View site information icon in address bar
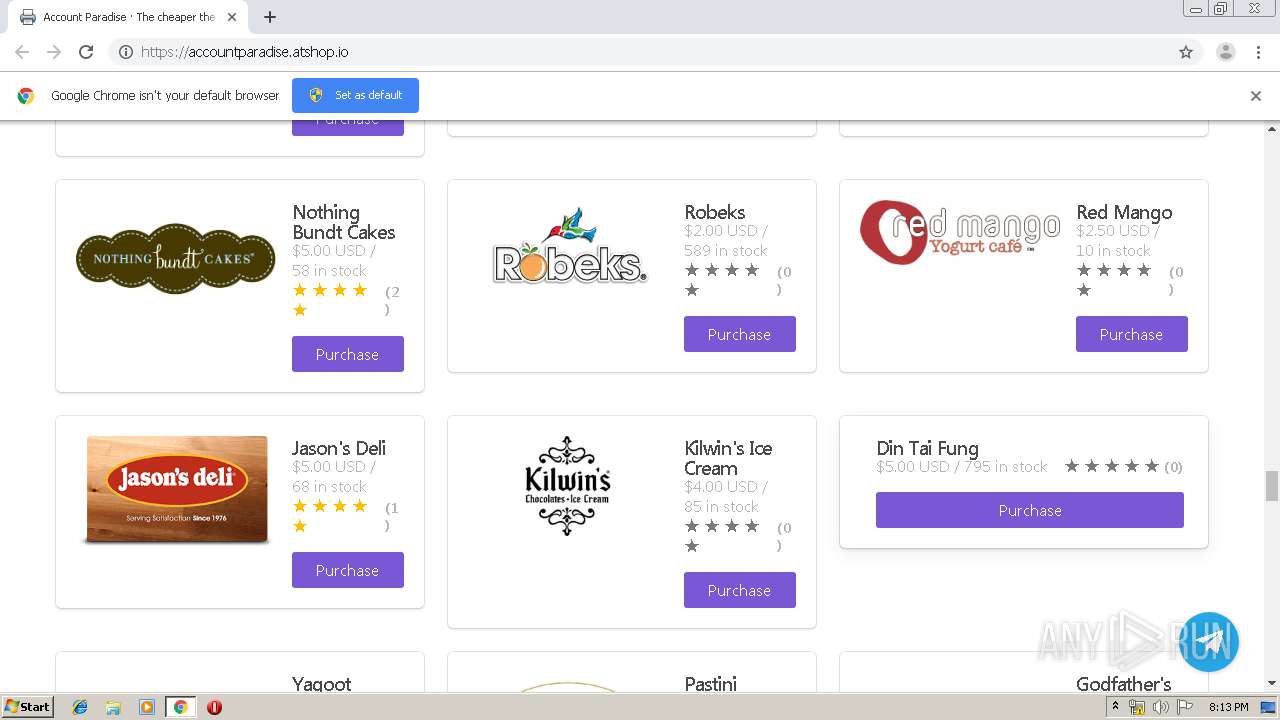The image size is (1280, 720). pos(126,52)
